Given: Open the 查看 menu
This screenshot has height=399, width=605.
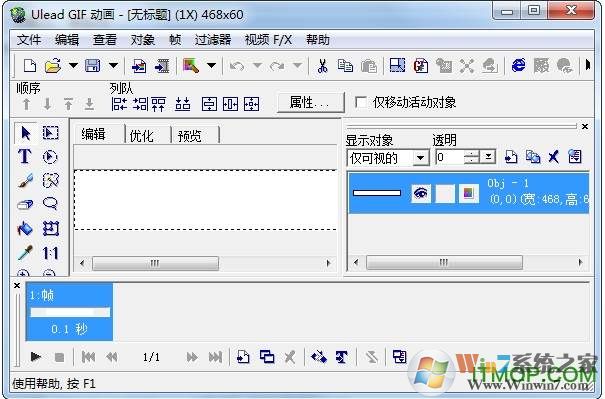Looking at the screenshot, I should point(105,40).
